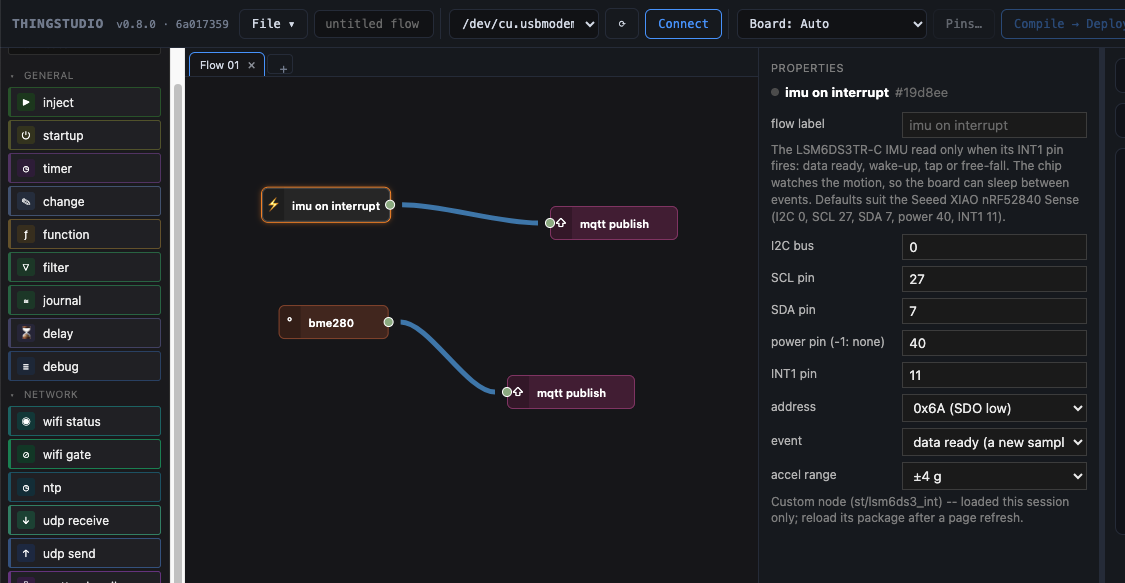Click imu on interrupt output port

pos(390,205)
